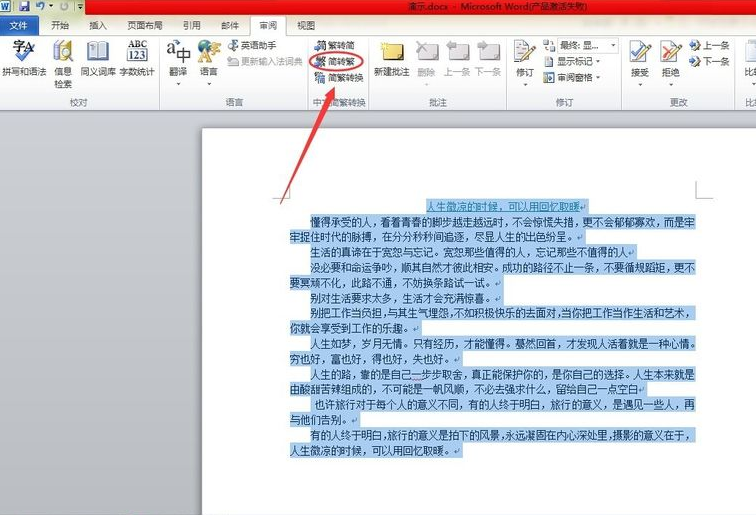Image resolution: width=756 pixels, height=515 pixels.
Task: Switch to the 开始 tab
Action: (x=60, y=26)
